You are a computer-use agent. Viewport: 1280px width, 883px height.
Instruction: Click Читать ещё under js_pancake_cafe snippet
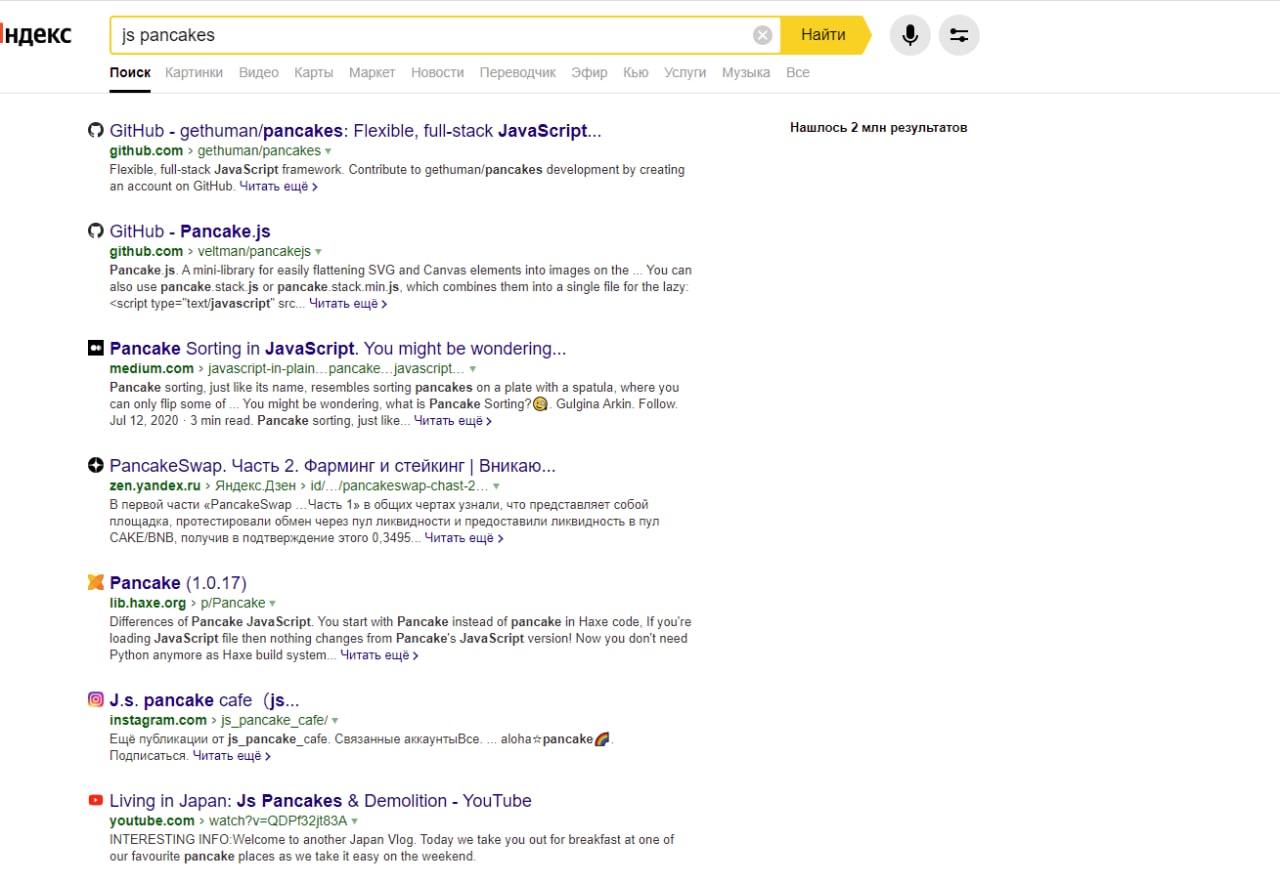231,756
